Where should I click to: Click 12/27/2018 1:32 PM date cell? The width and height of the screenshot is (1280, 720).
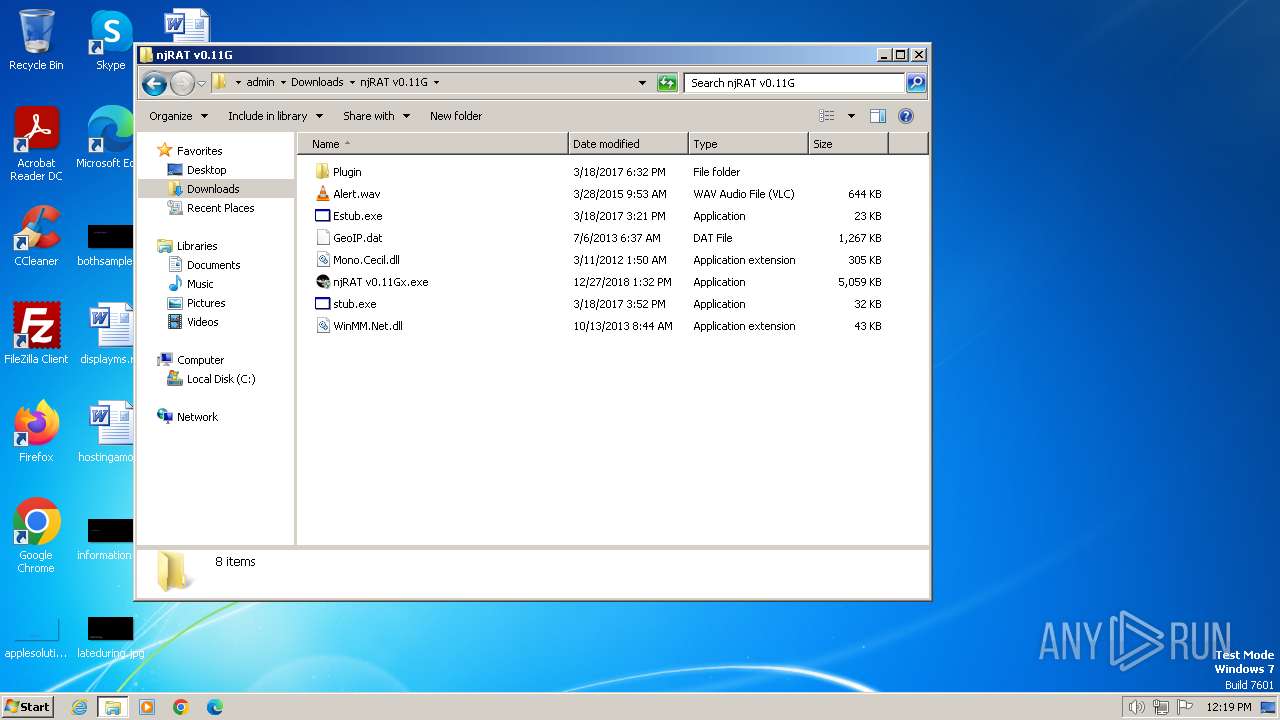pos(622,282)
